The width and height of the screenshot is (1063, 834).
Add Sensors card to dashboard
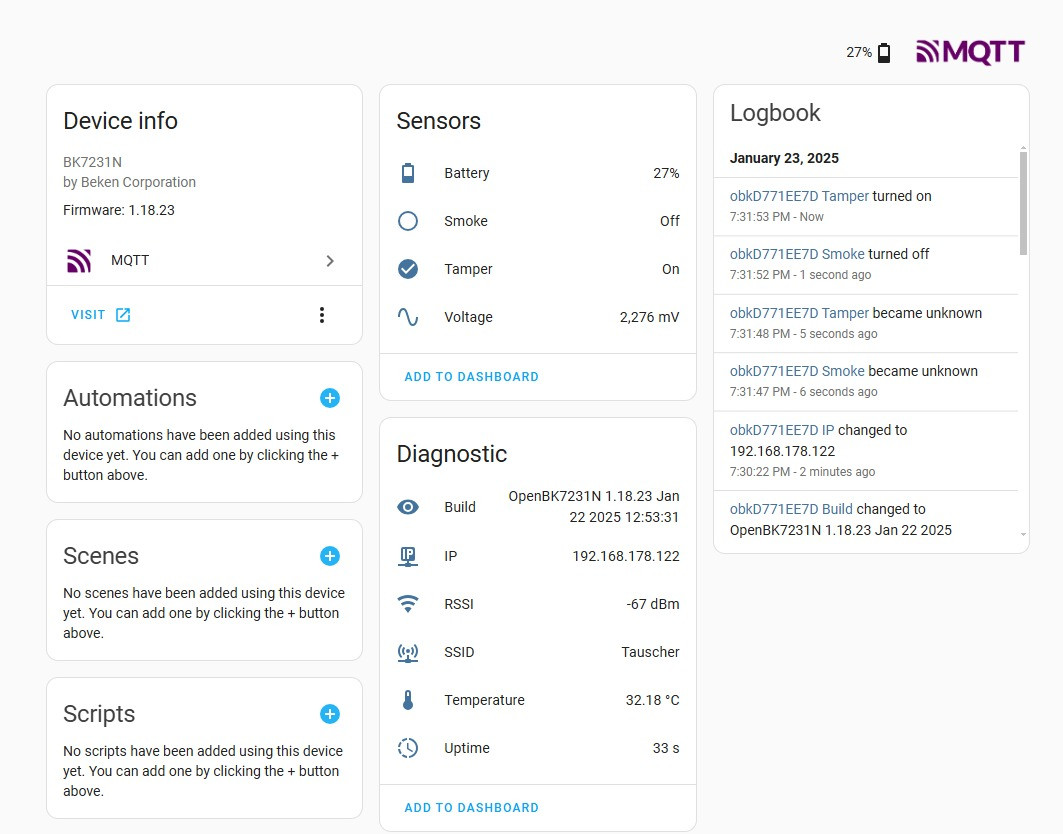click(x=471, y=377)
